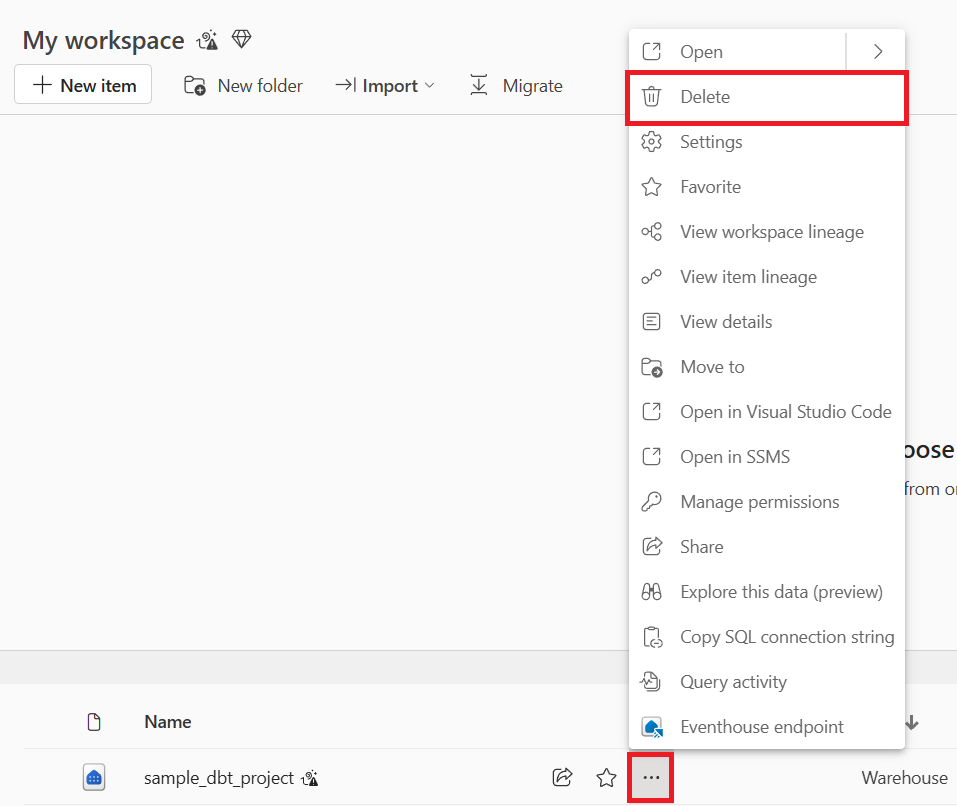Click the document icon in the Name column header
Viewport: 957px width, 806px height.
click(94, 720)
